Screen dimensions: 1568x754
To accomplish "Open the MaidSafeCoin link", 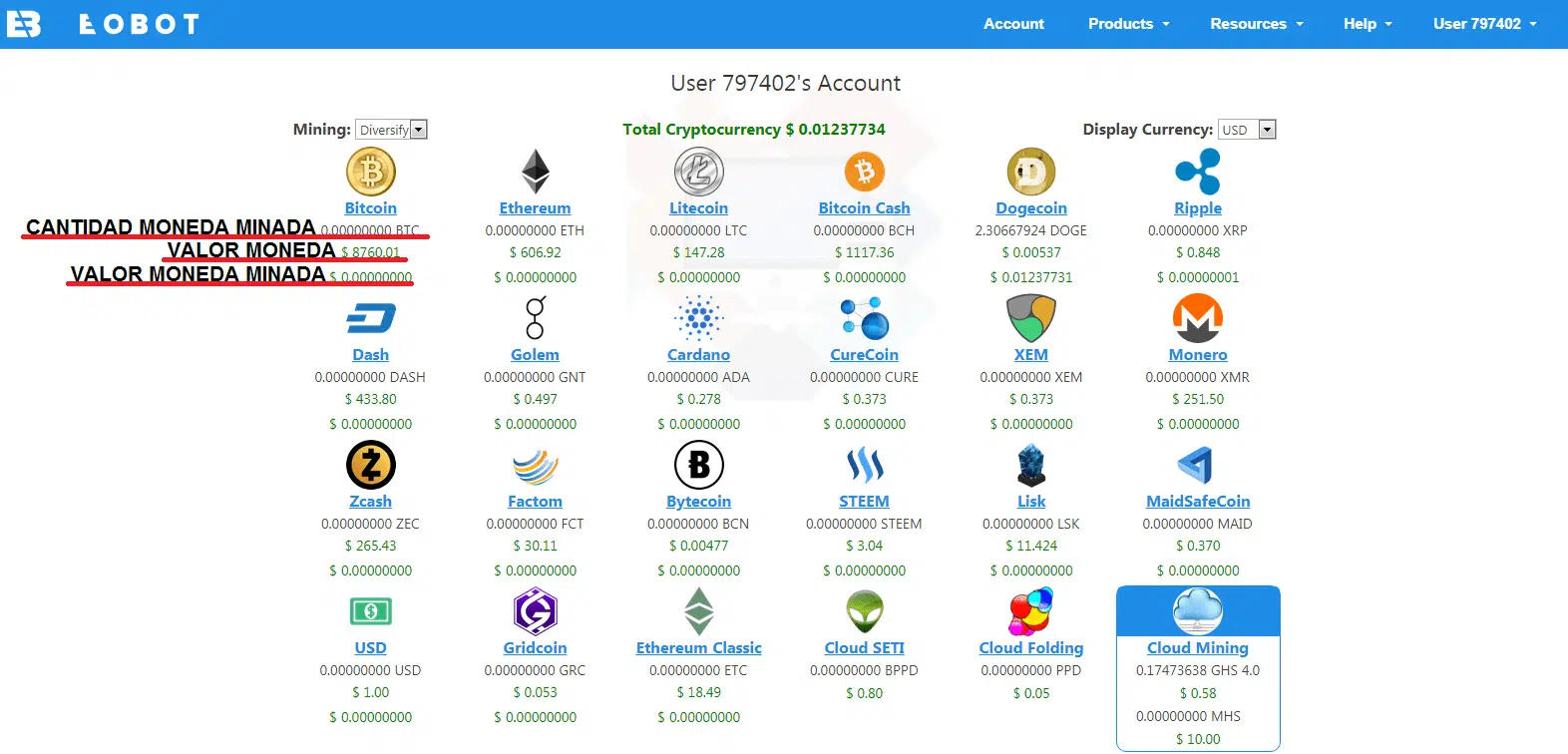I will pos(1198,502).
